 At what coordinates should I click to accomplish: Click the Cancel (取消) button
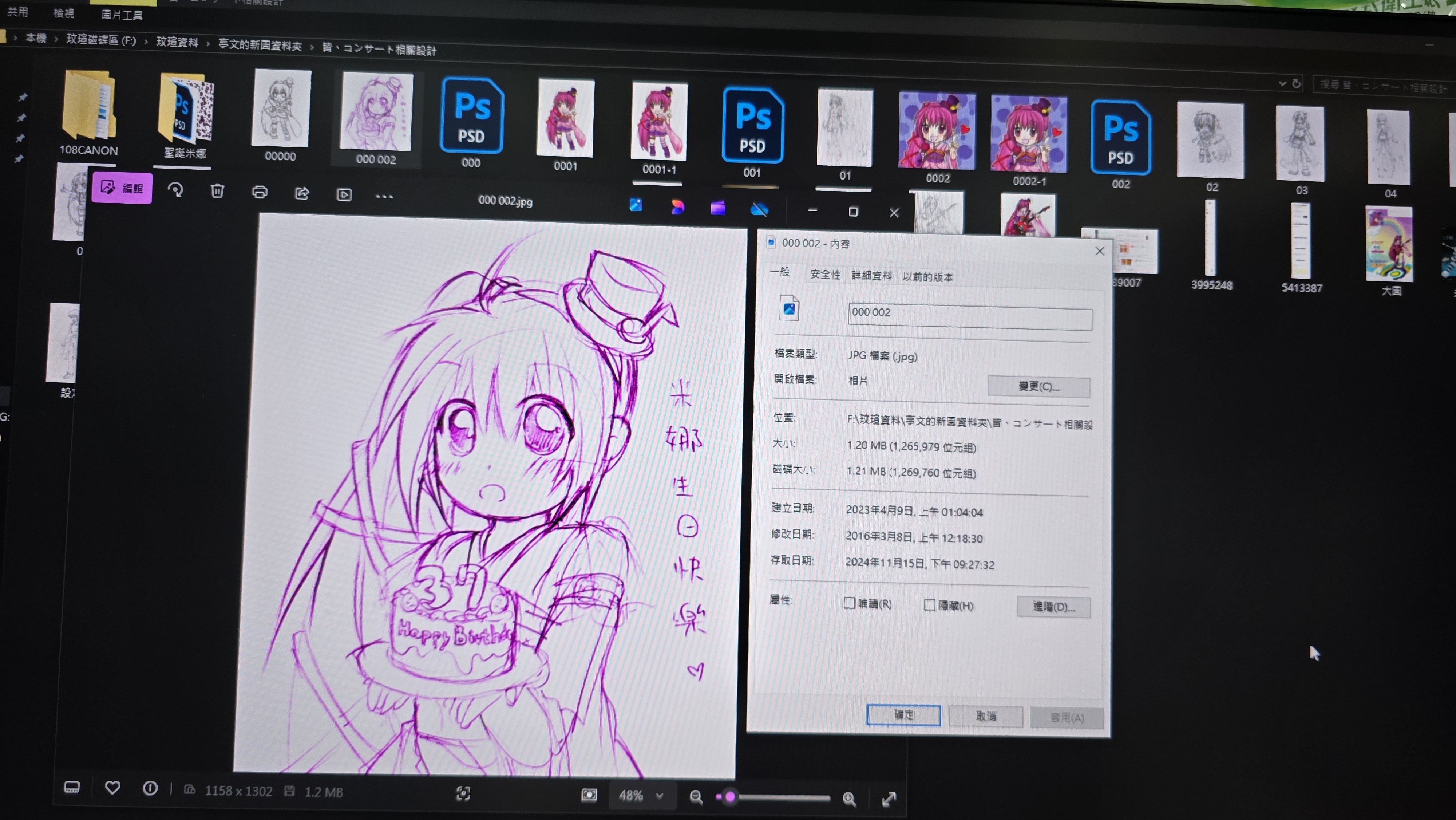986,717
